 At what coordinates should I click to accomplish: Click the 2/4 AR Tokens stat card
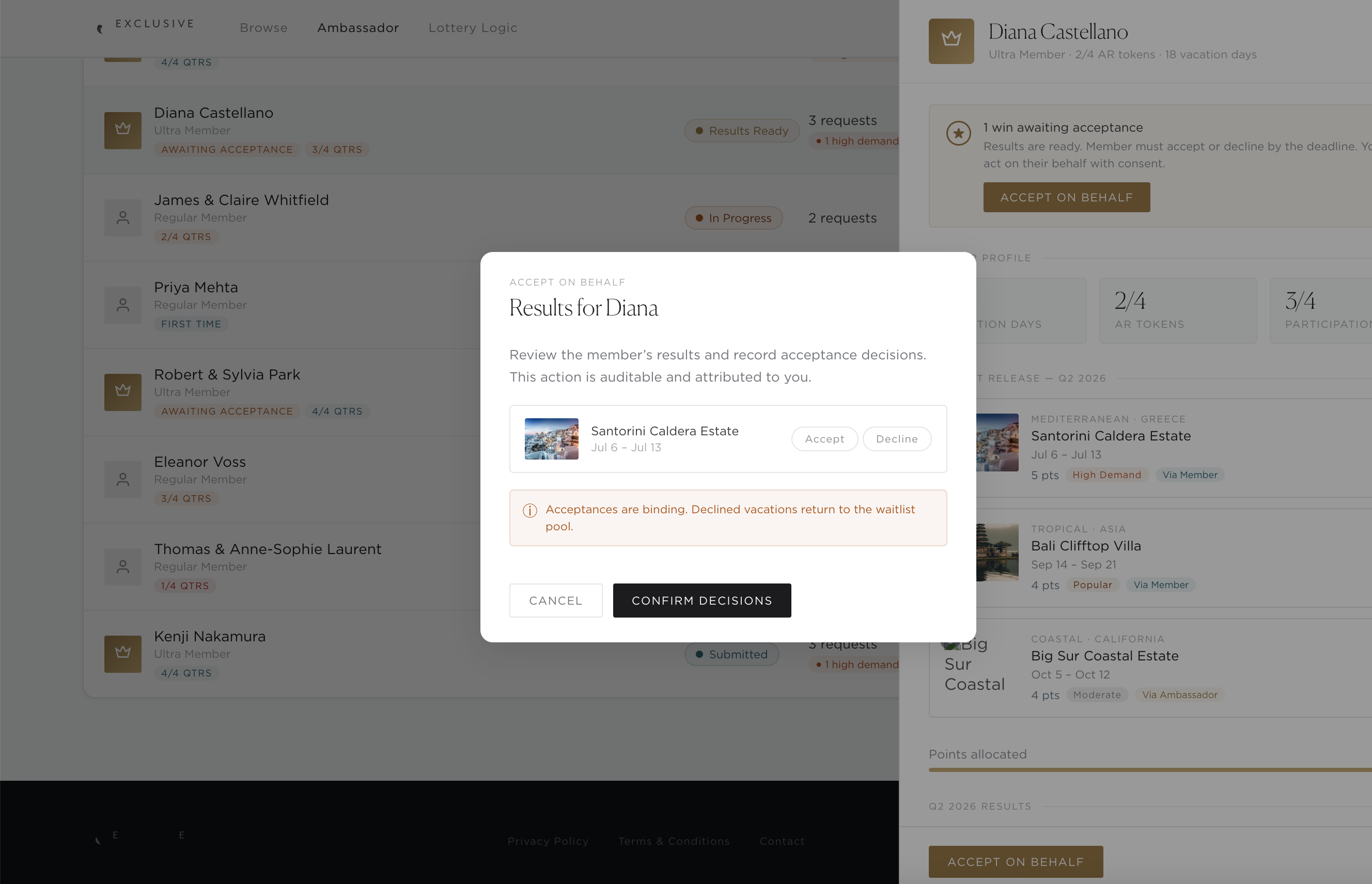1178,310
